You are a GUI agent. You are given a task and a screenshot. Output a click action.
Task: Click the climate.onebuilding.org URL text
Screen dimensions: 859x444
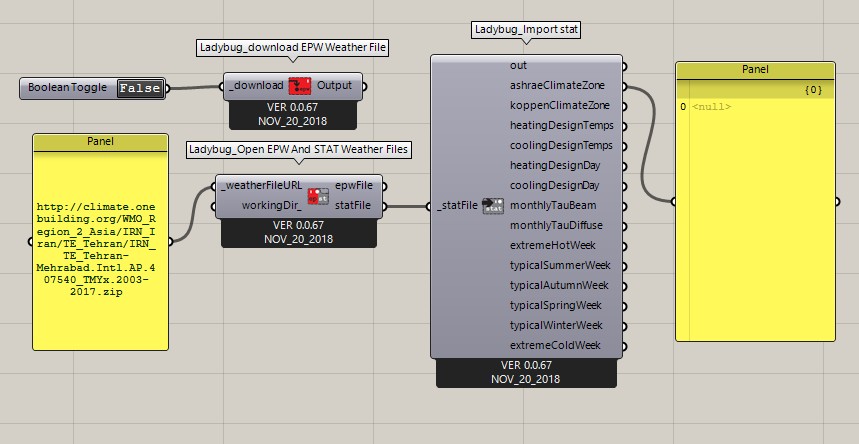[96, 249]
